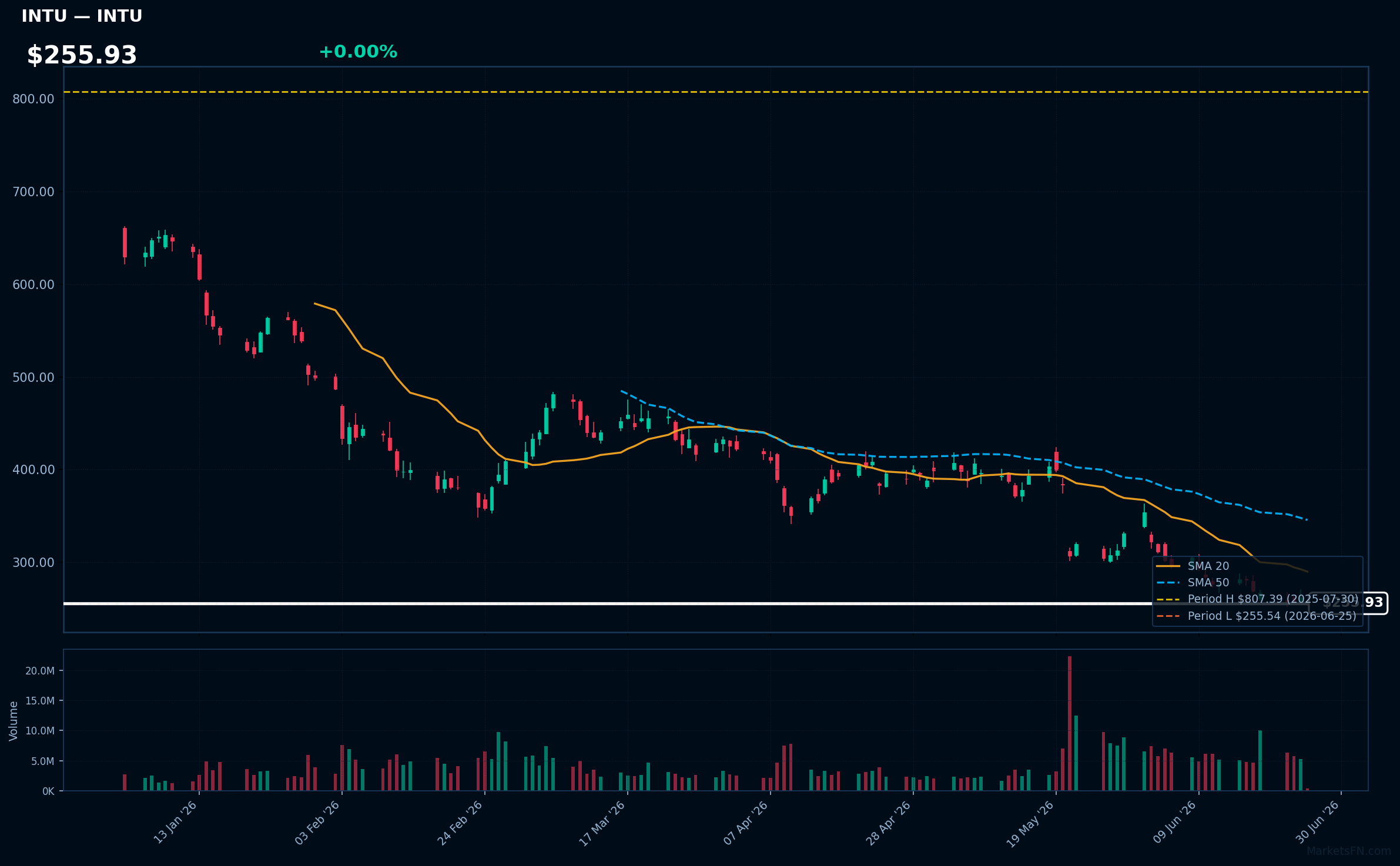Click the 20.0M volume axis label
Image resolution: width=1400 pixels, height=866 pixels.
pyautogui.click(x=40, y=671)
